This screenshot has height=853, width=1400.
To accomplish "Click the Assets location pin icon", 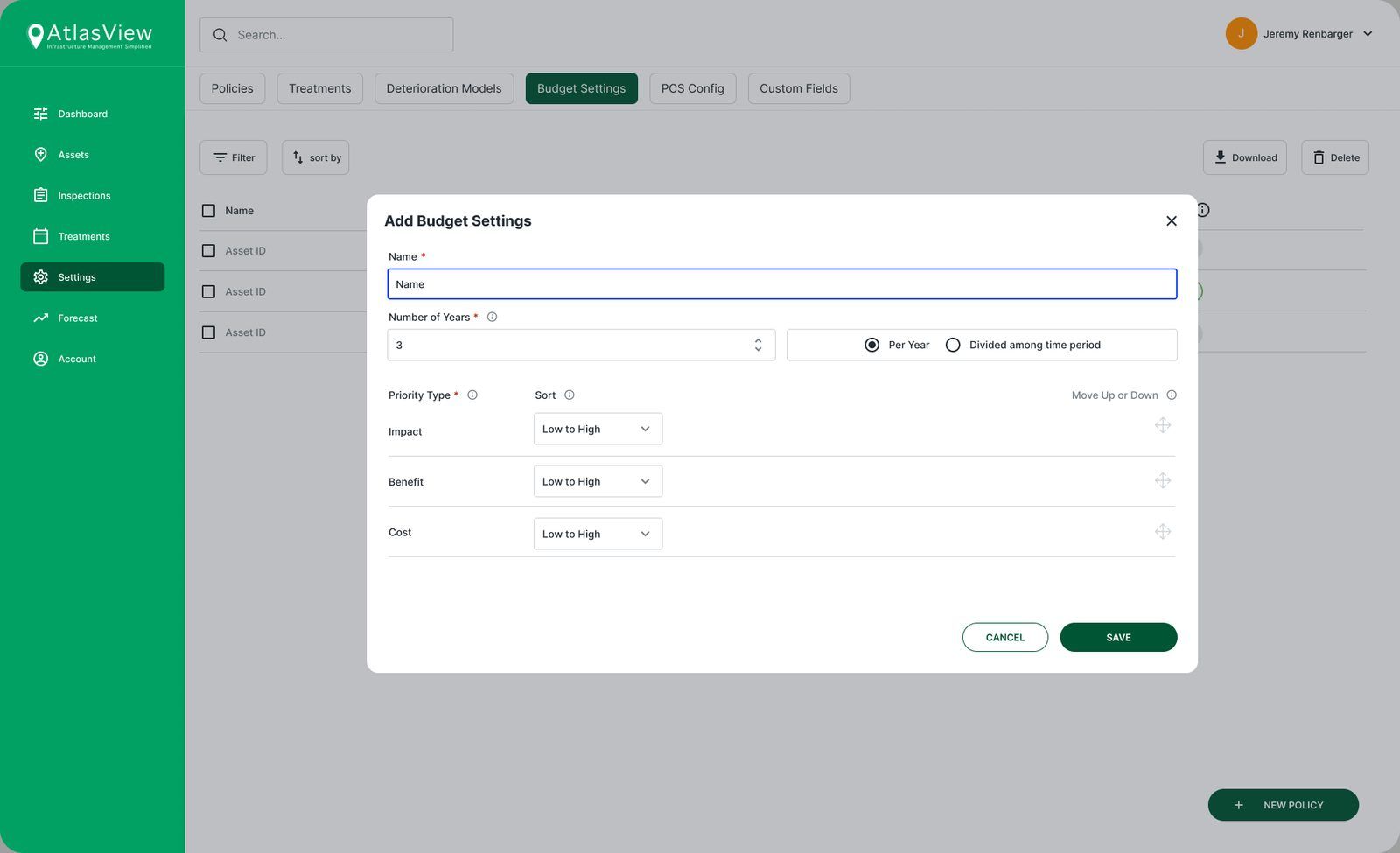I will click(x=40, y=155).
